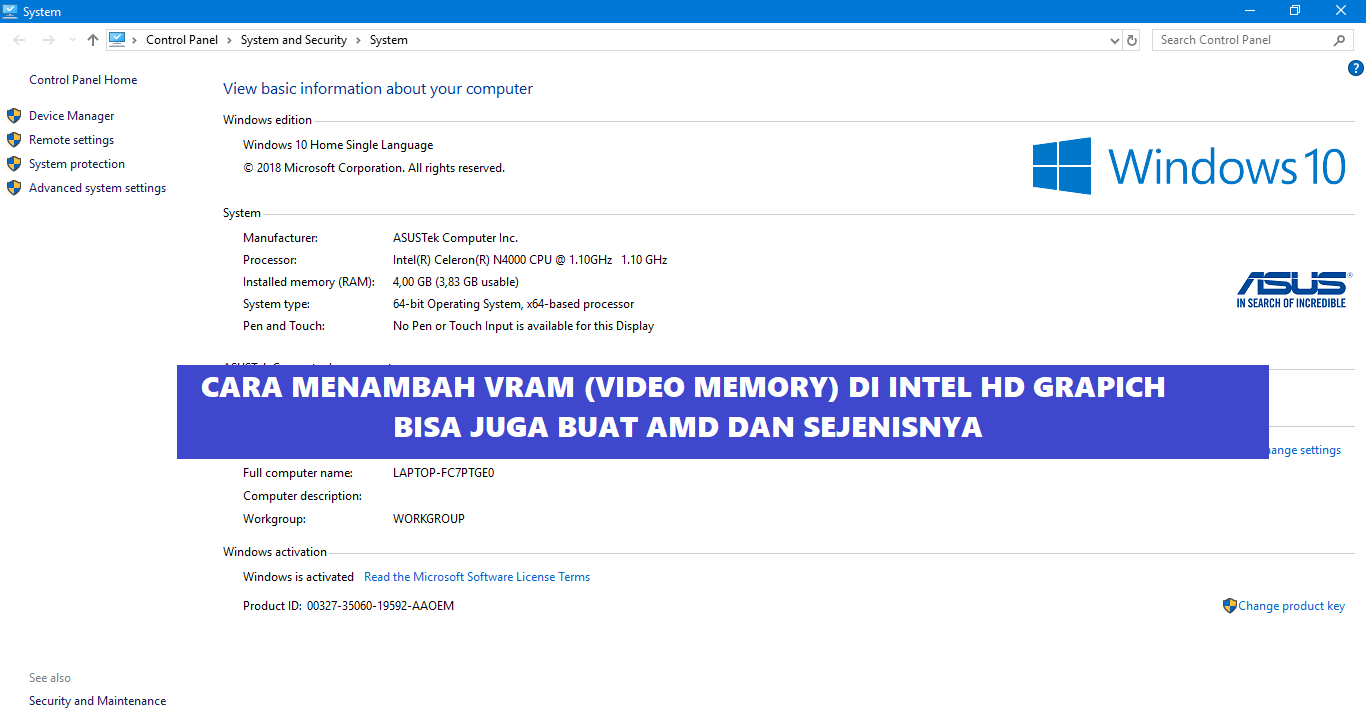This screenshot has width=1366, height=724.
Task: Click the WORKGROUP value
Action: [x=429, y=519]
